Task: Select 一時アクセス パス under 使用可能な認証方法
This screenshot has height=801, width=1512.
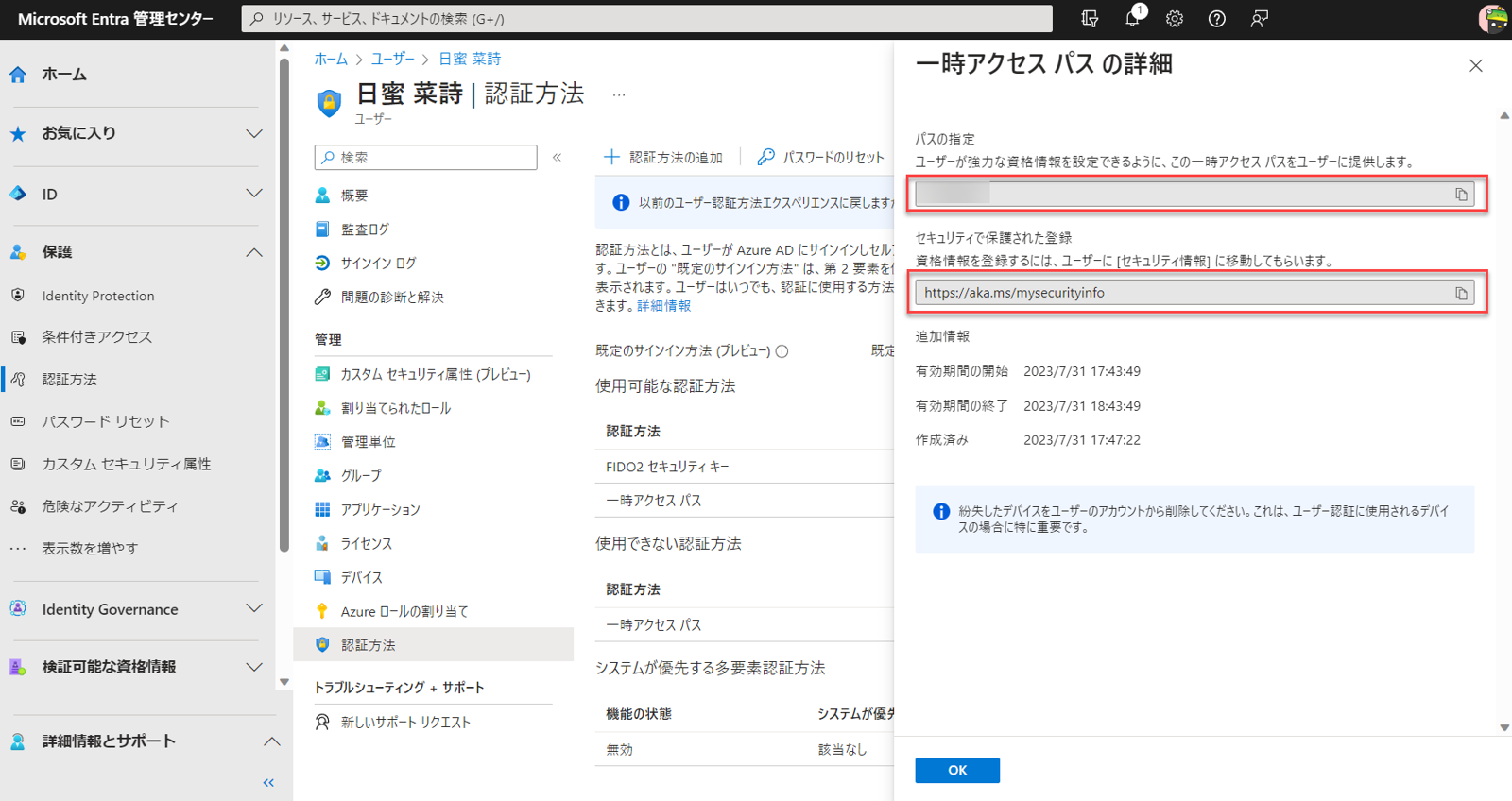Action: [x=745, y=501]
